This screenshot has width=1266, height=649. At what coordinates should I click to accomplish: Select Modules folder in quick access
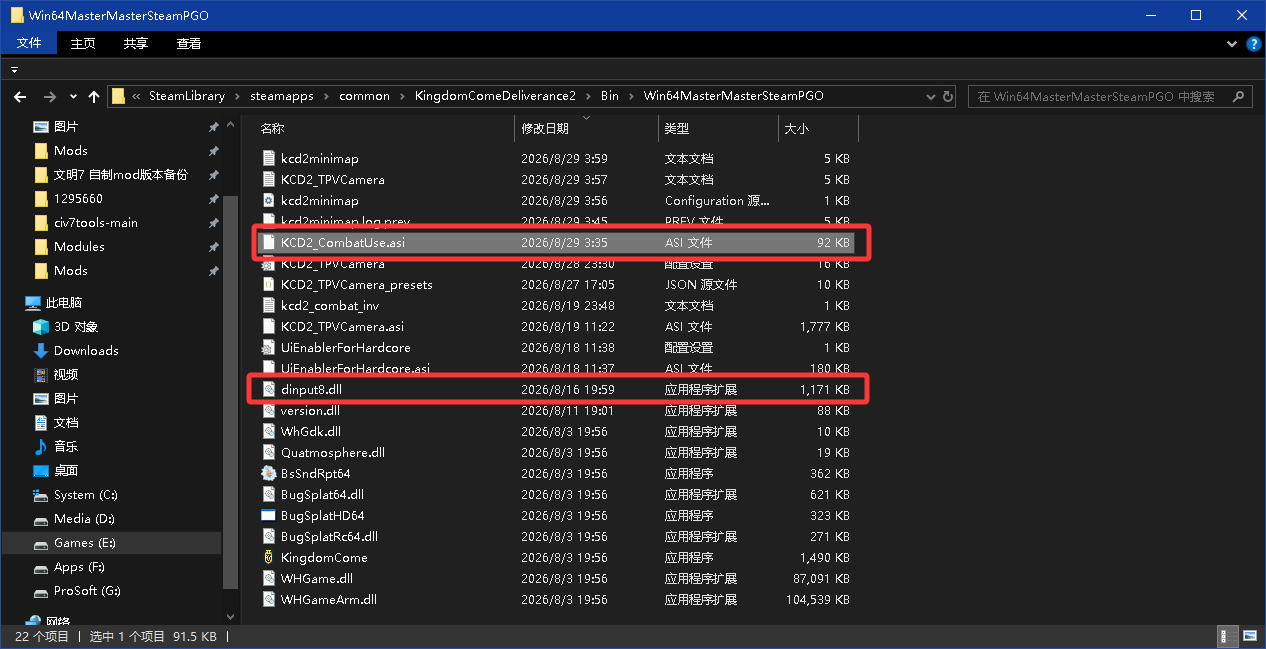coord(79,246)
